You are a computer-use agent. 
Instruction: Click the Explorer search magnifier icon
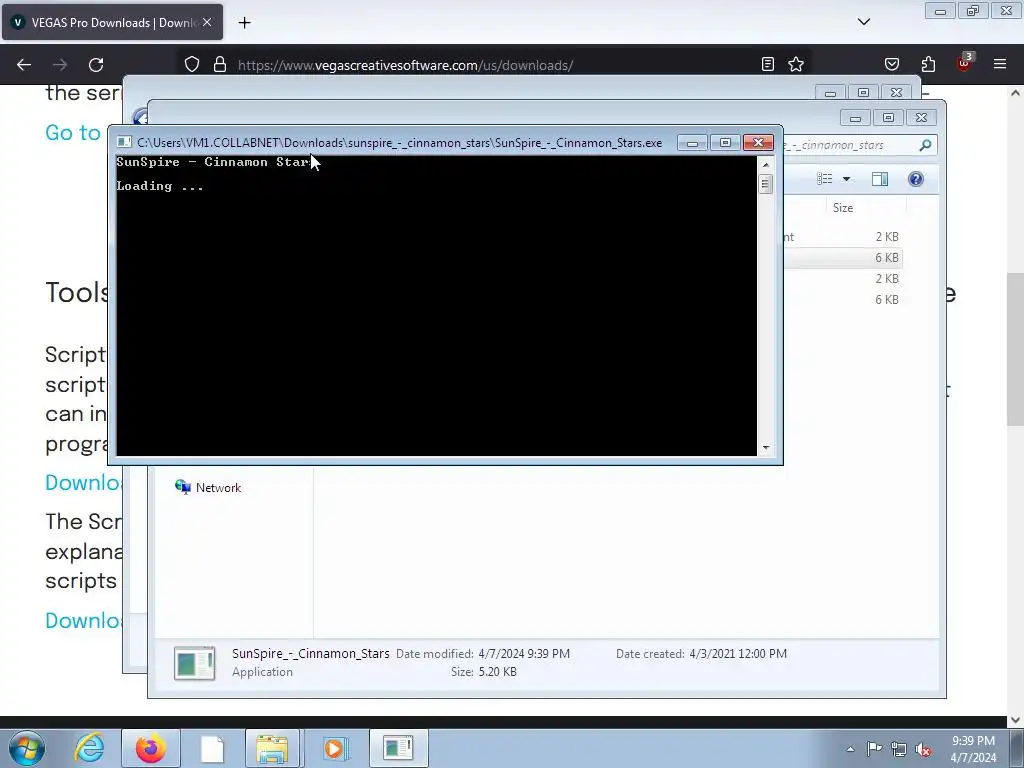[925, 145]
